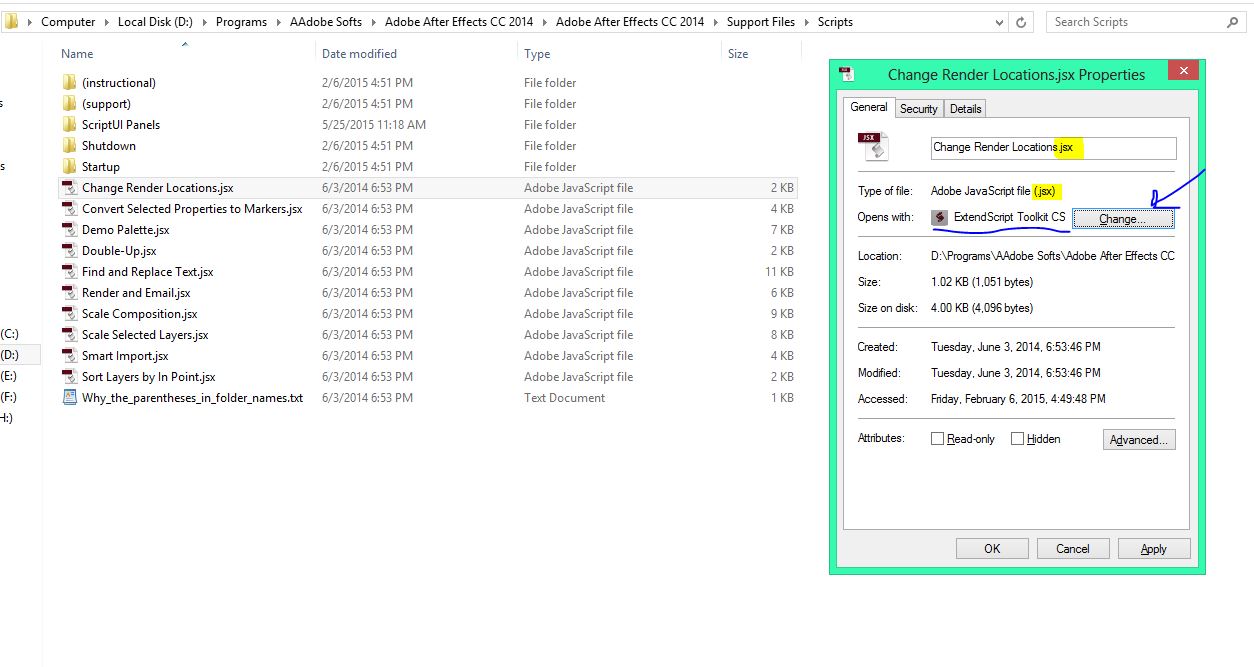Screen dimensions: 1254x667
Task: Select the Render and Email.jsx file name
Action: click(x=136, y=293)
